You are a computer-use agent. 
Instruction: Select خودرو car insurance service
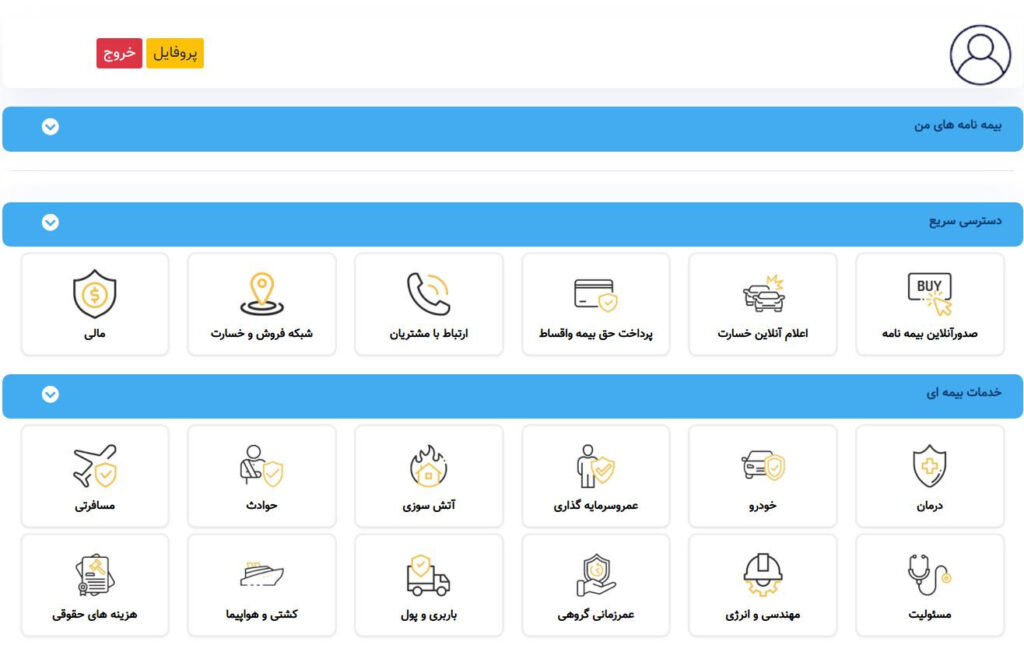pyautogui.click(x=763, y=475)
